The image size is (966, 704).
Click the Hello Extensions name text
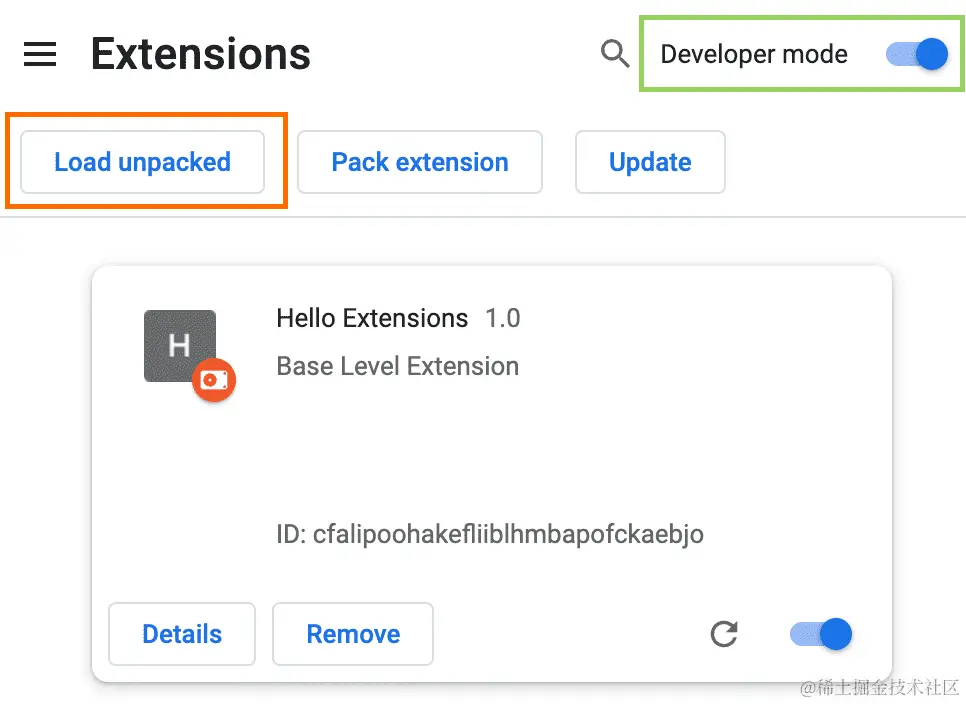(372, 319)
